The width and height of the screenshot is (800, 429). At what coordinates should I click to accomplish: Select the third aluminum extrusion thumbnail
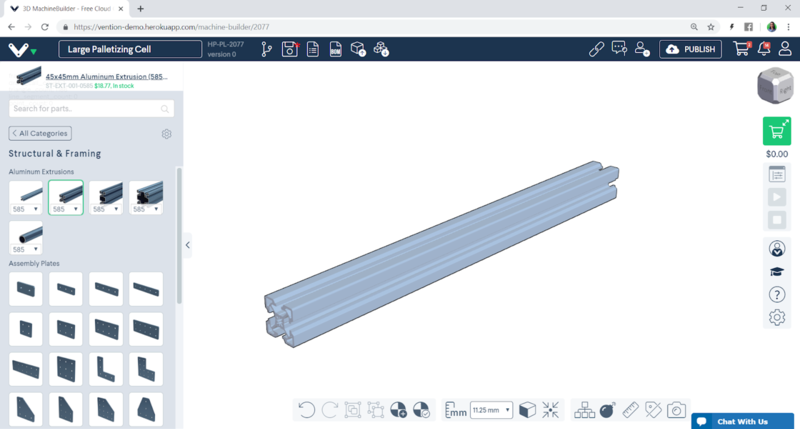click(106, 193)
